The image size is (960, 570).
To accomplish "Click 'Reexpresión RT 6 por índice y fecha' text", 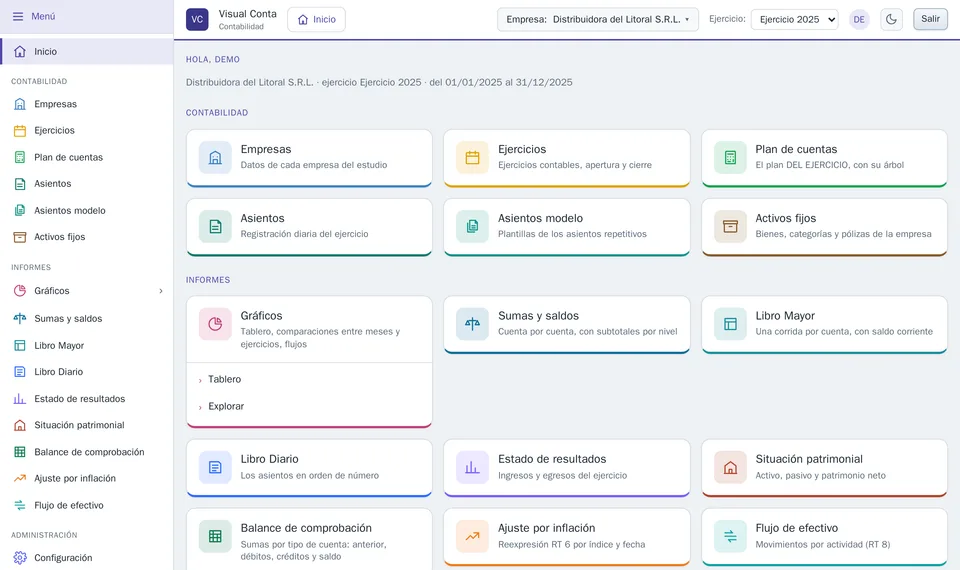I will click(x=571, y=544).
